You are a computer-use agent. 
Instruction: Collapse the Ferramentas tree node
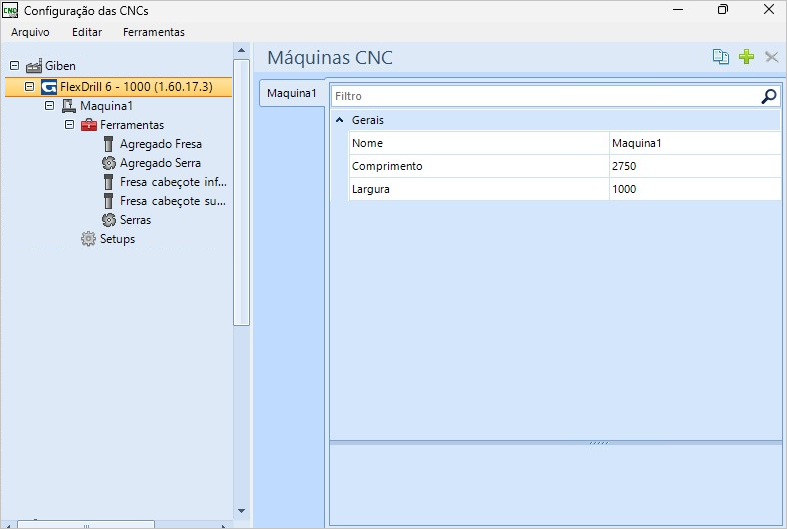coord(69,125)
